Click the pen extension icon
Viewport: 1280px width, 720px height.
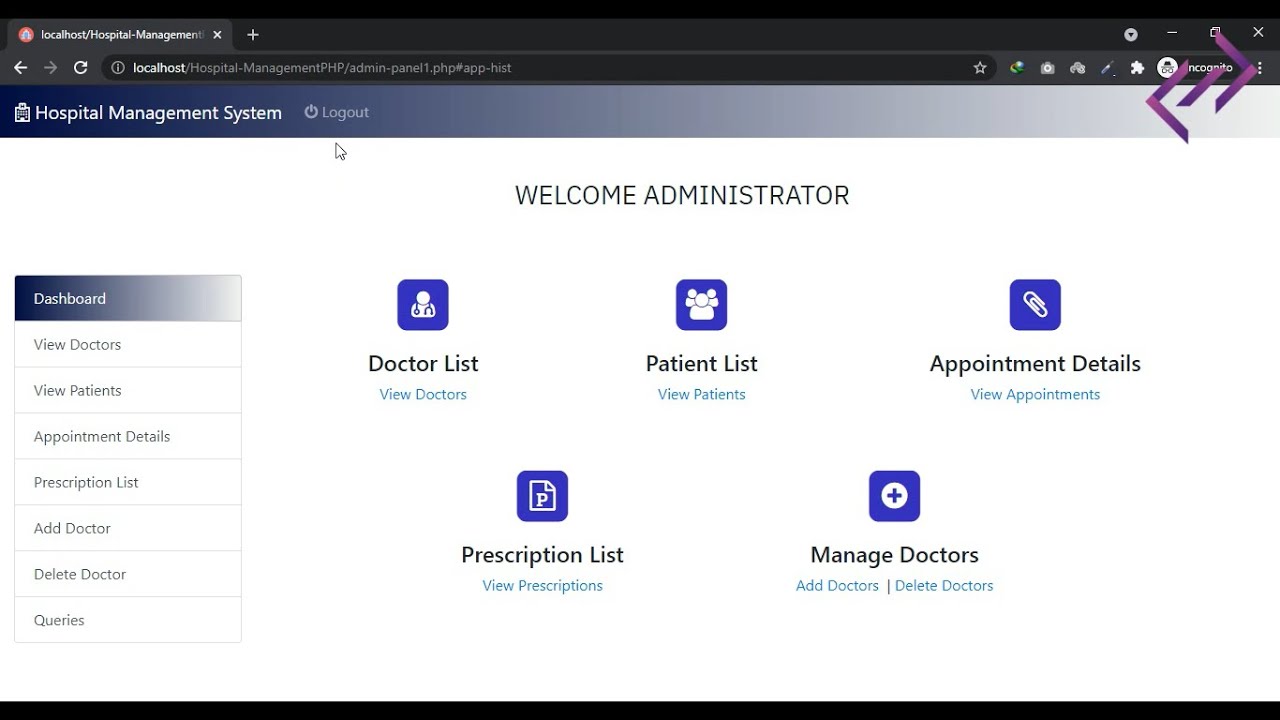(x=1107, y=68)
